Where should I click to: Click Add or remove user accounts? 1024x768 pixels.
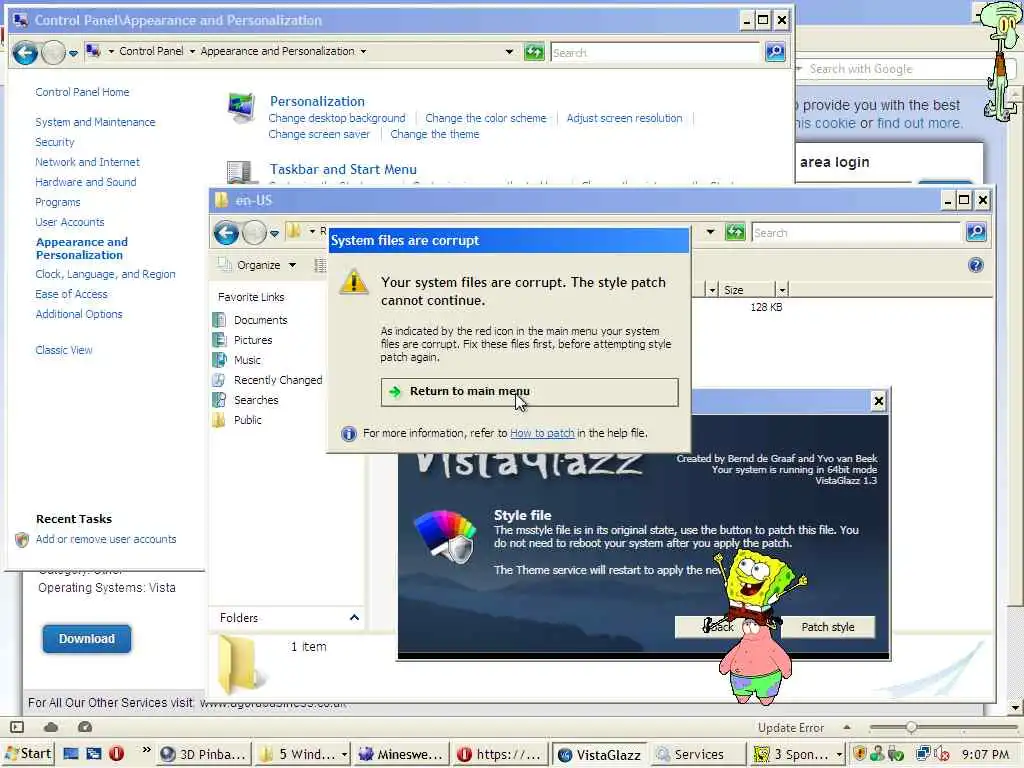pyautogui.click(x=106, y=539)
